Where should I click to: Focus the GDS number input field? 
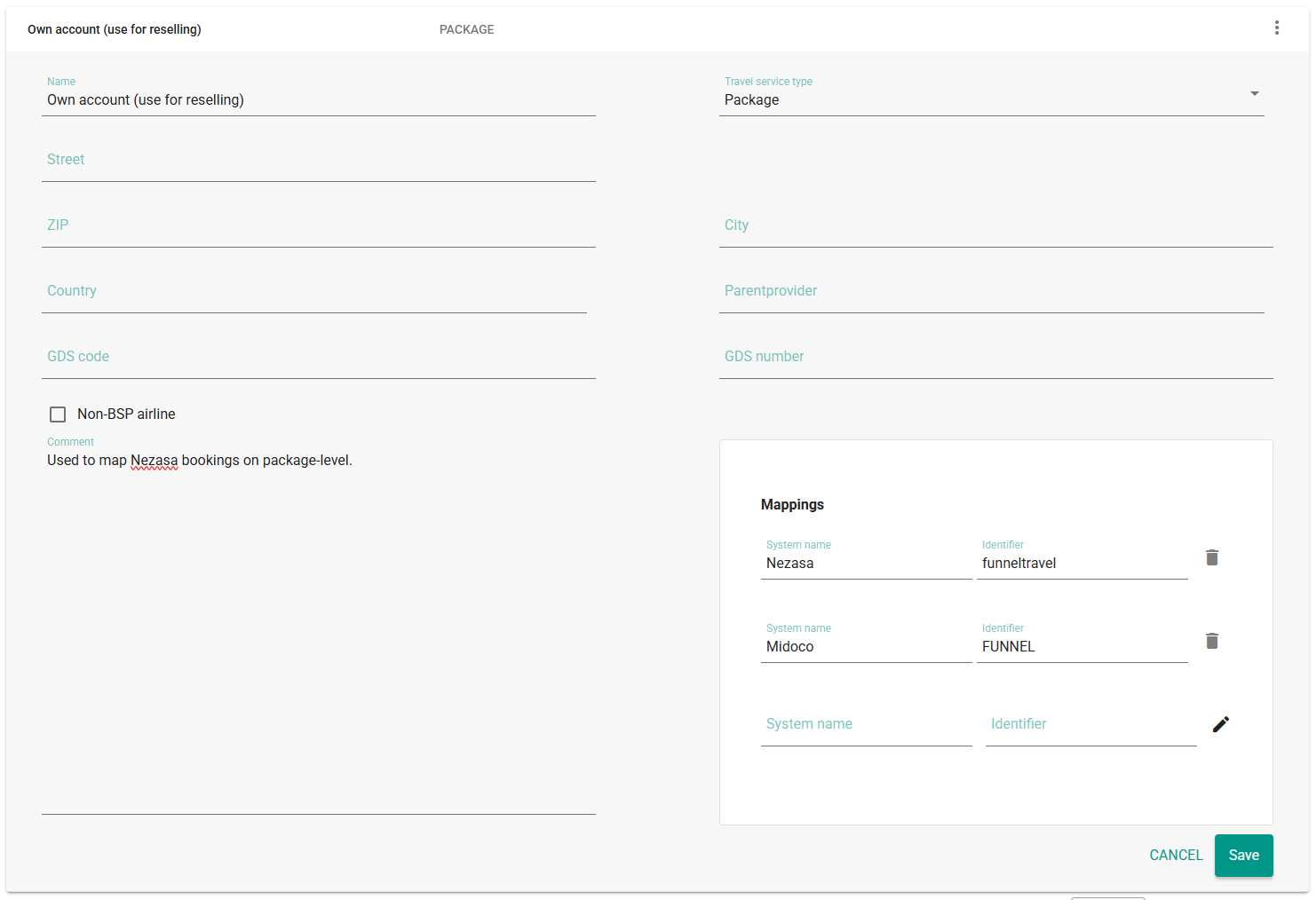996,358
